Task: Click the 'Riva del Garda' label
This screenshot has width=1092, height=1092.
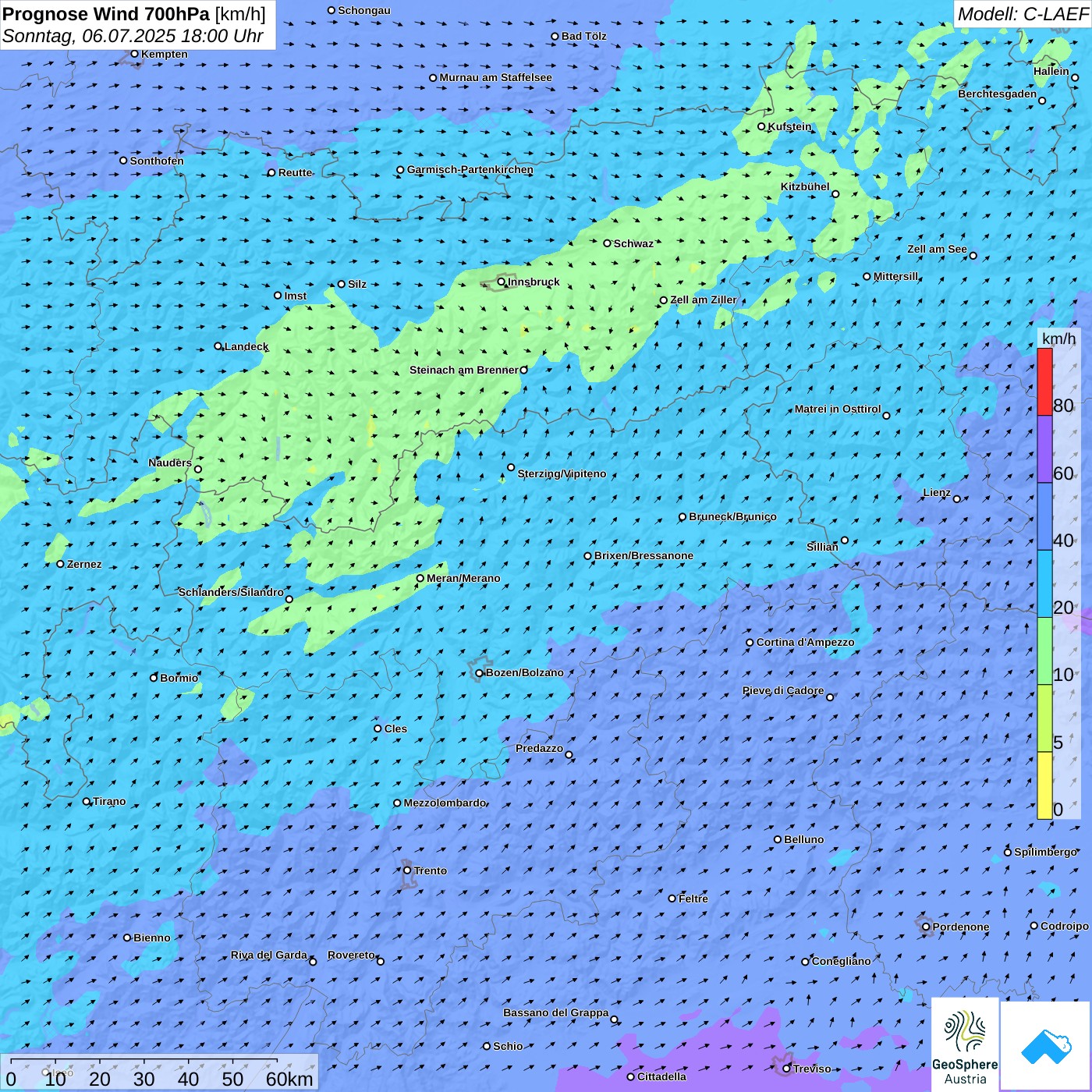Action: (269, 955)
